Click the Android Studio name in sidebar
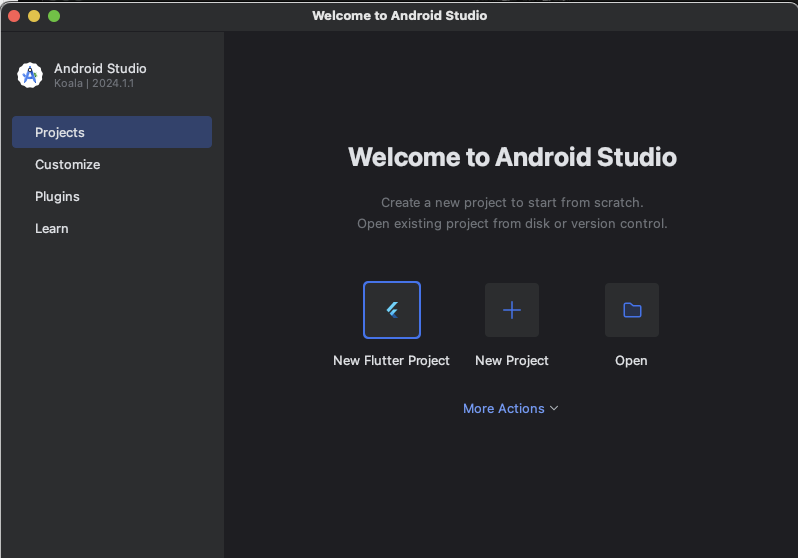The image size is (798, 558). tap(100, 68)
